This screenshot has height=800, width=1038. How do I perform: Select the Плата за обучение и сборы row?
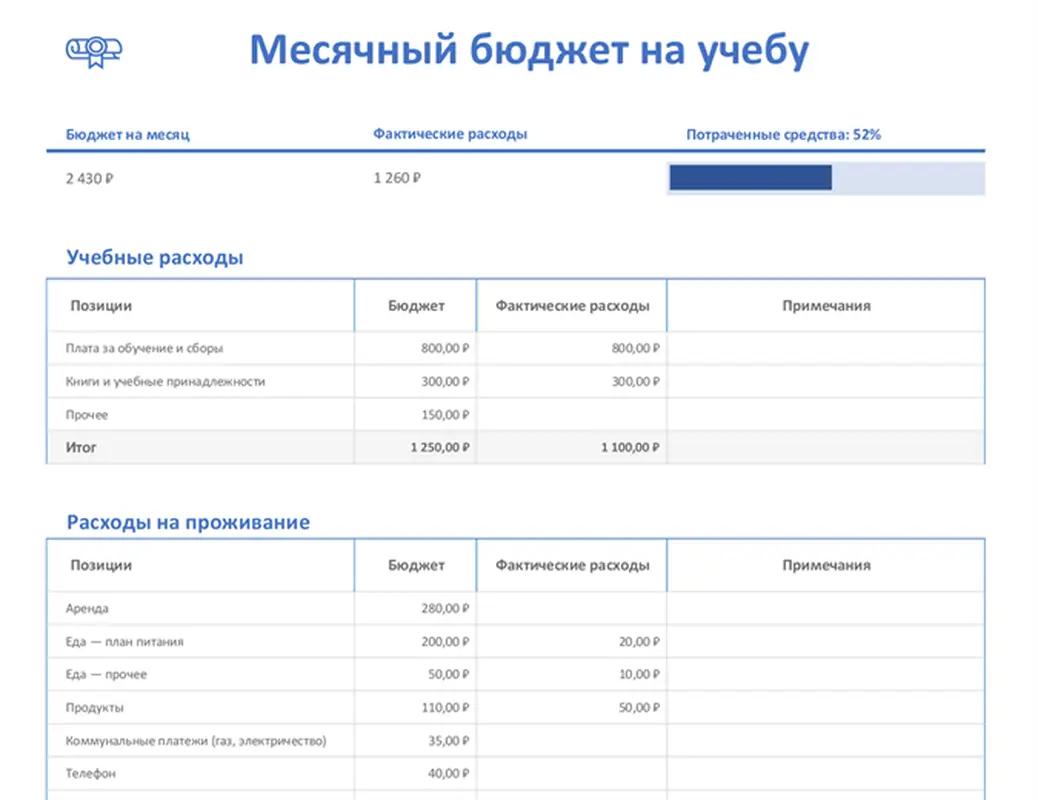tap(140, 348)
